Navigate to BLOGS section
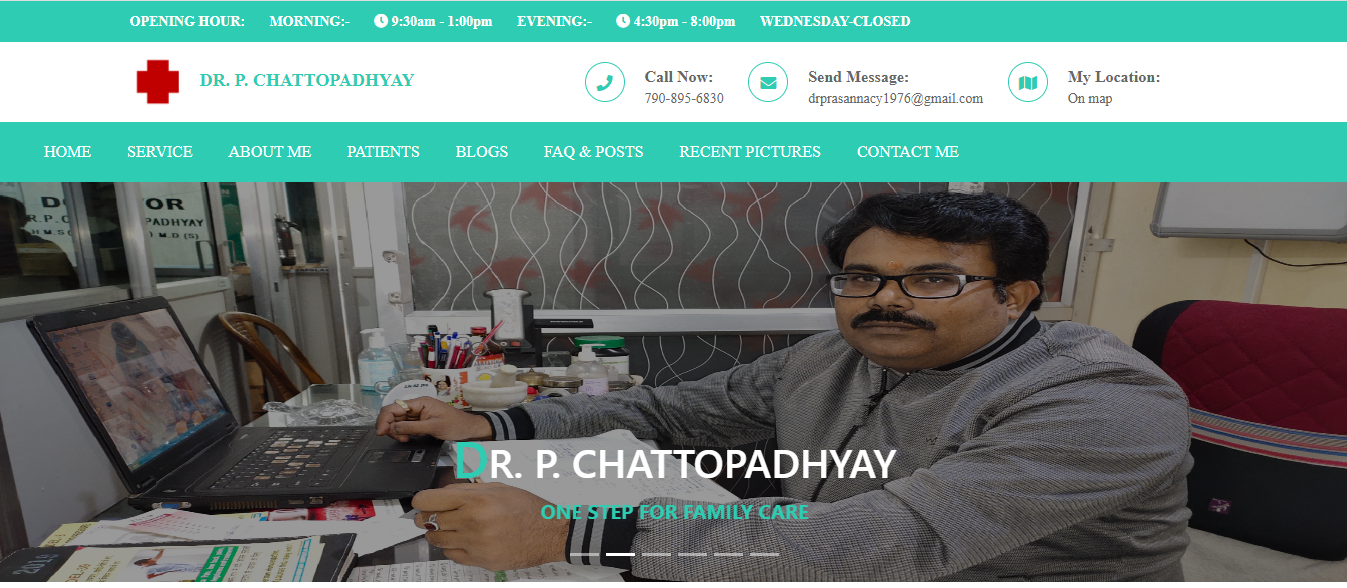 (482, 152)
